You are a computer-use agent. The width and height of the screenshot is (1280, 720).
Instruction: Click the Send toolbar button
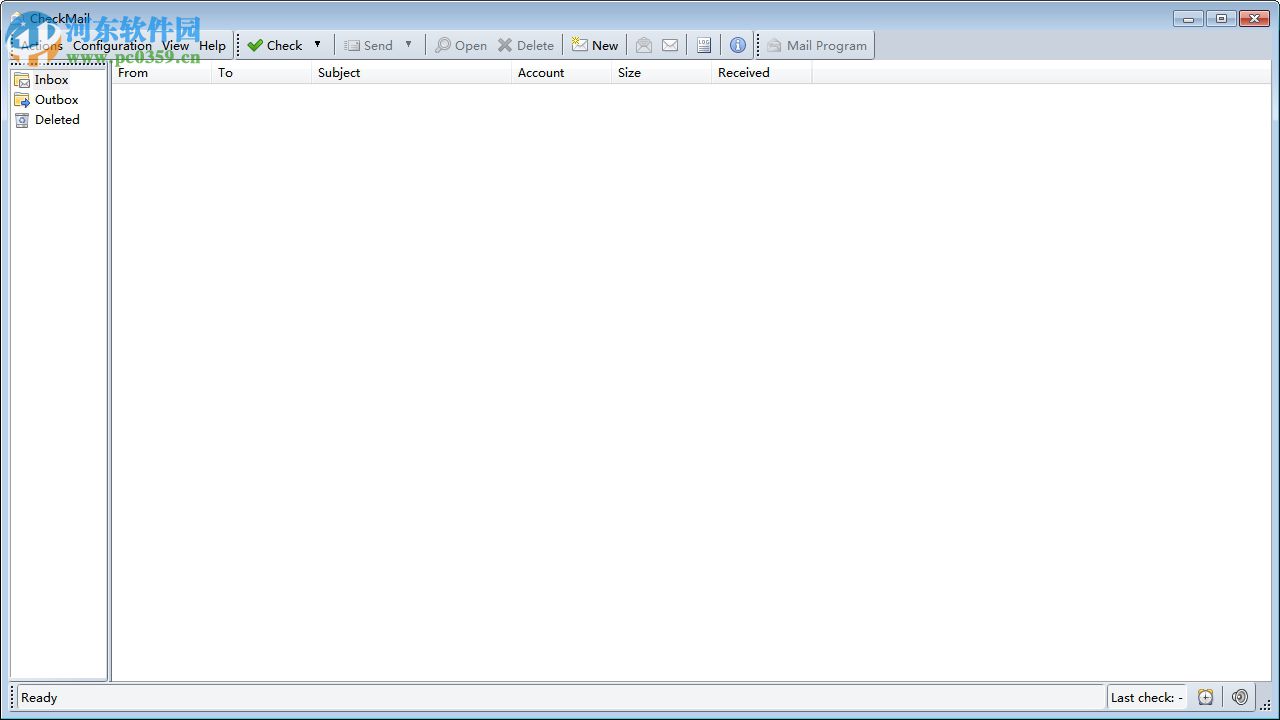click(368, 45)
